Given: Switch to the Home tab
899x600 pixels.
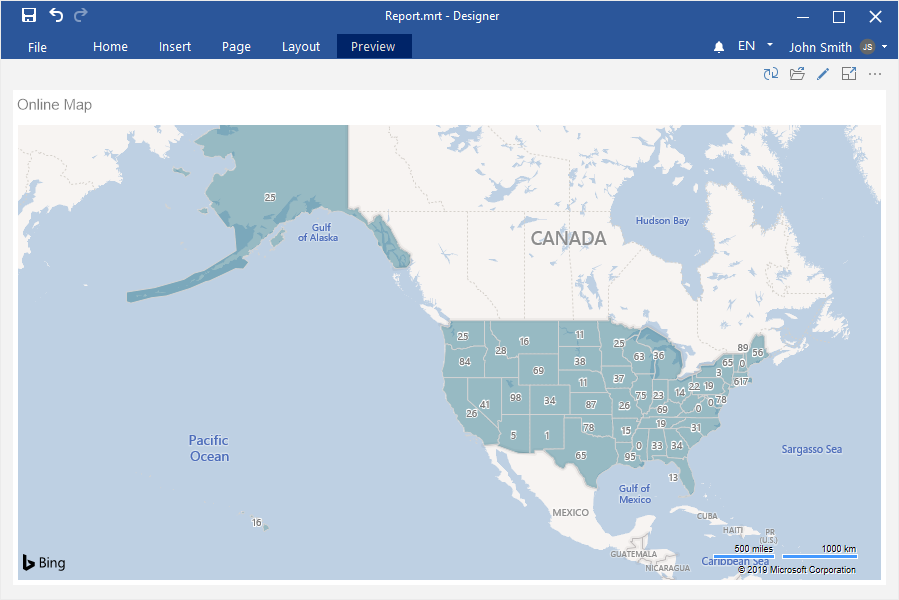Looking at the screenshot, I should [110, 47].
